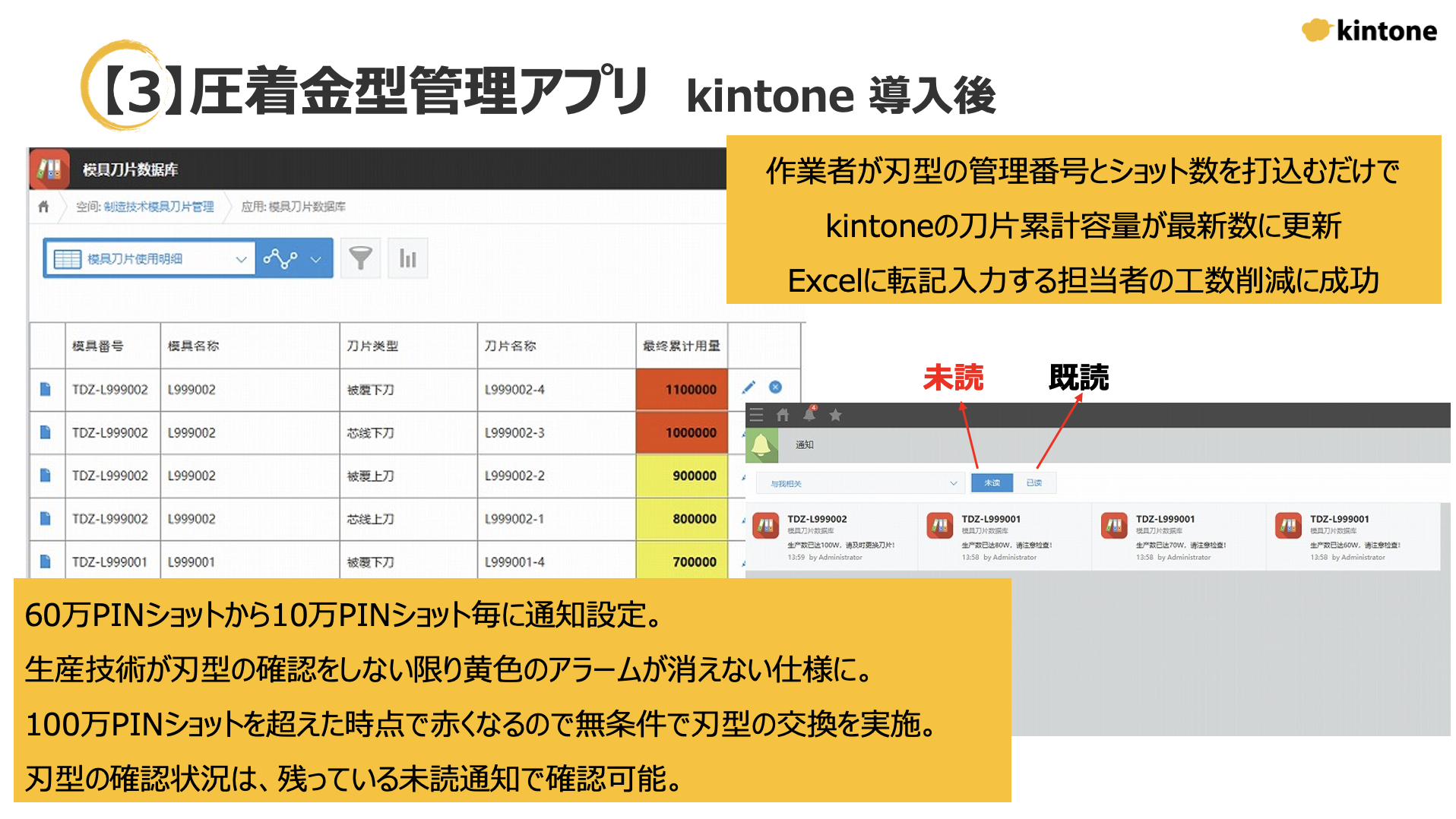The width and height of the screenshot is (1456, 819).
Task: Click the pencil edit icon for L999002-4
Action: (749, 387)
